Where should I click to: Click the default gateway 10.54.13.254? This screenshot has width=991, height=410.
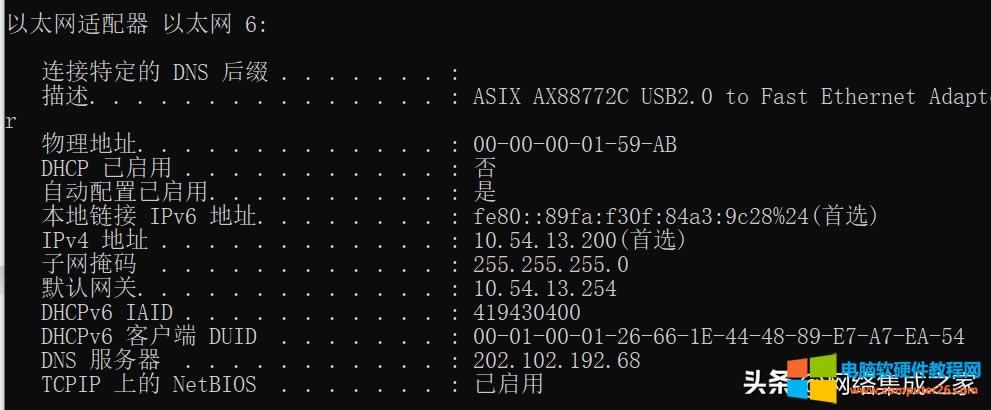coord(545,289)
